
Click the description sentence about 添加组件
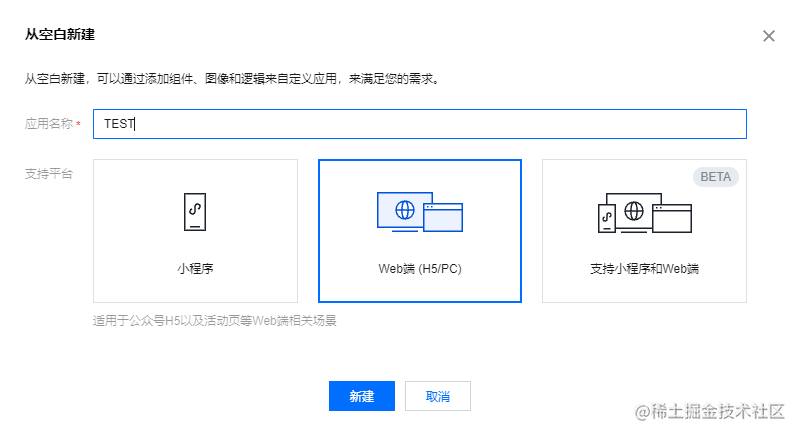click(233, 79)
